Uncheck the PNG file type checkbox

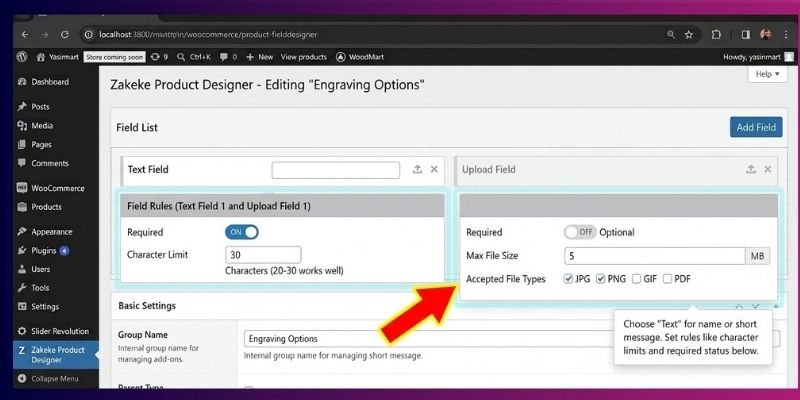point(601,279)
